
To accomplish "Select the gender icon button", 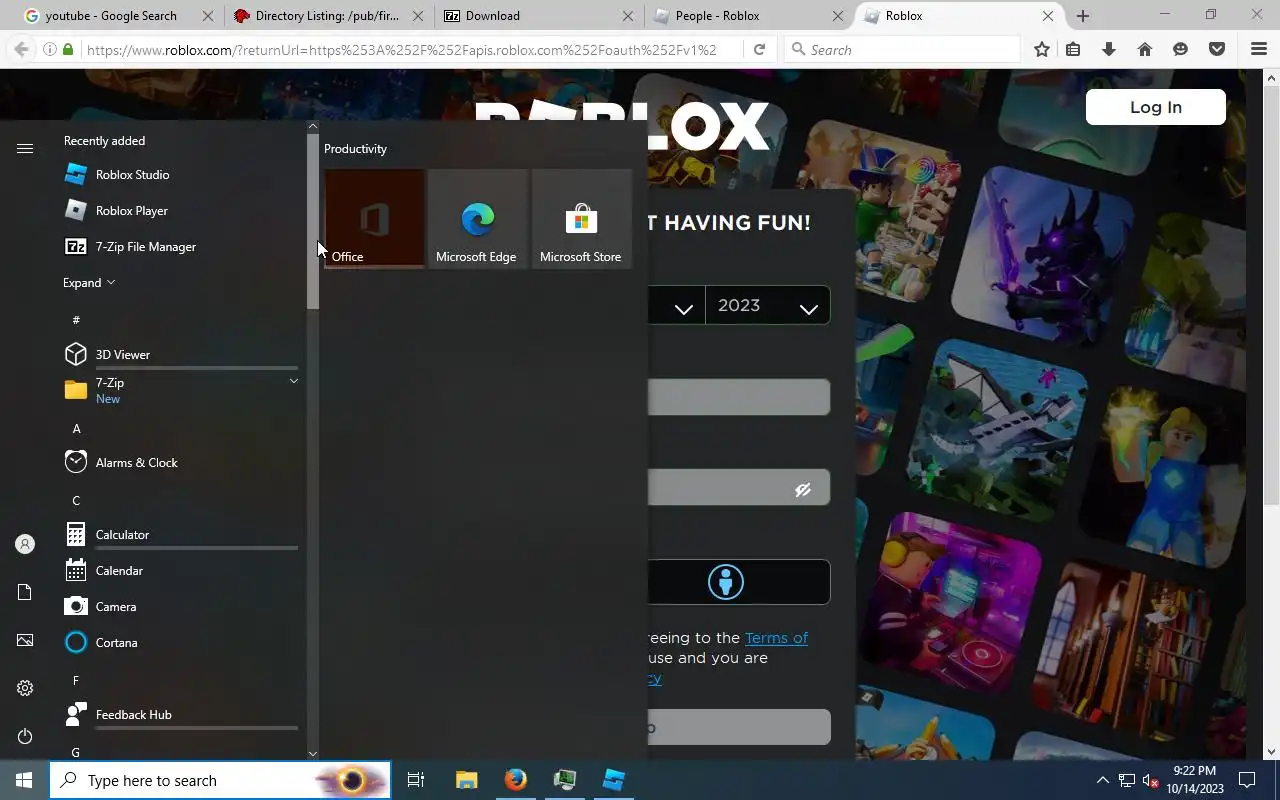I will coord(726,582).
